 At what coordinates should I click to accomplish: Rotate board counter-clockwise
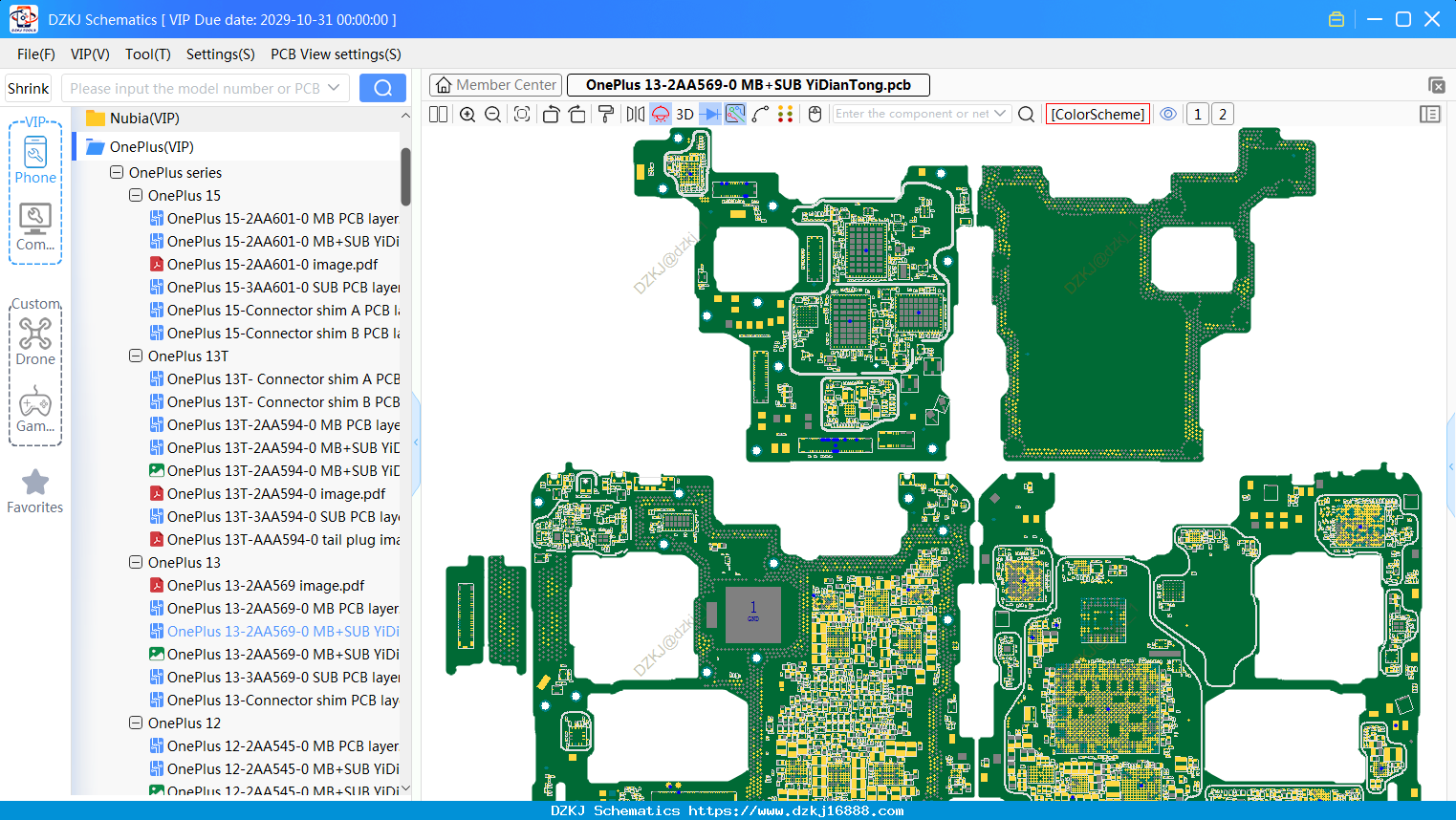coord(551,114)
